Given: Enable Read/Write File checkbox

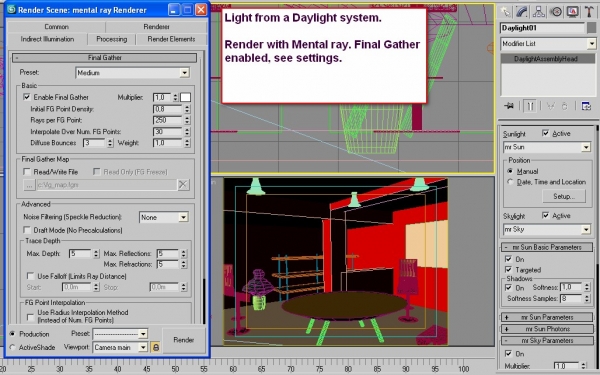Looking at the screenshot, I should click(x=26, y=172).
